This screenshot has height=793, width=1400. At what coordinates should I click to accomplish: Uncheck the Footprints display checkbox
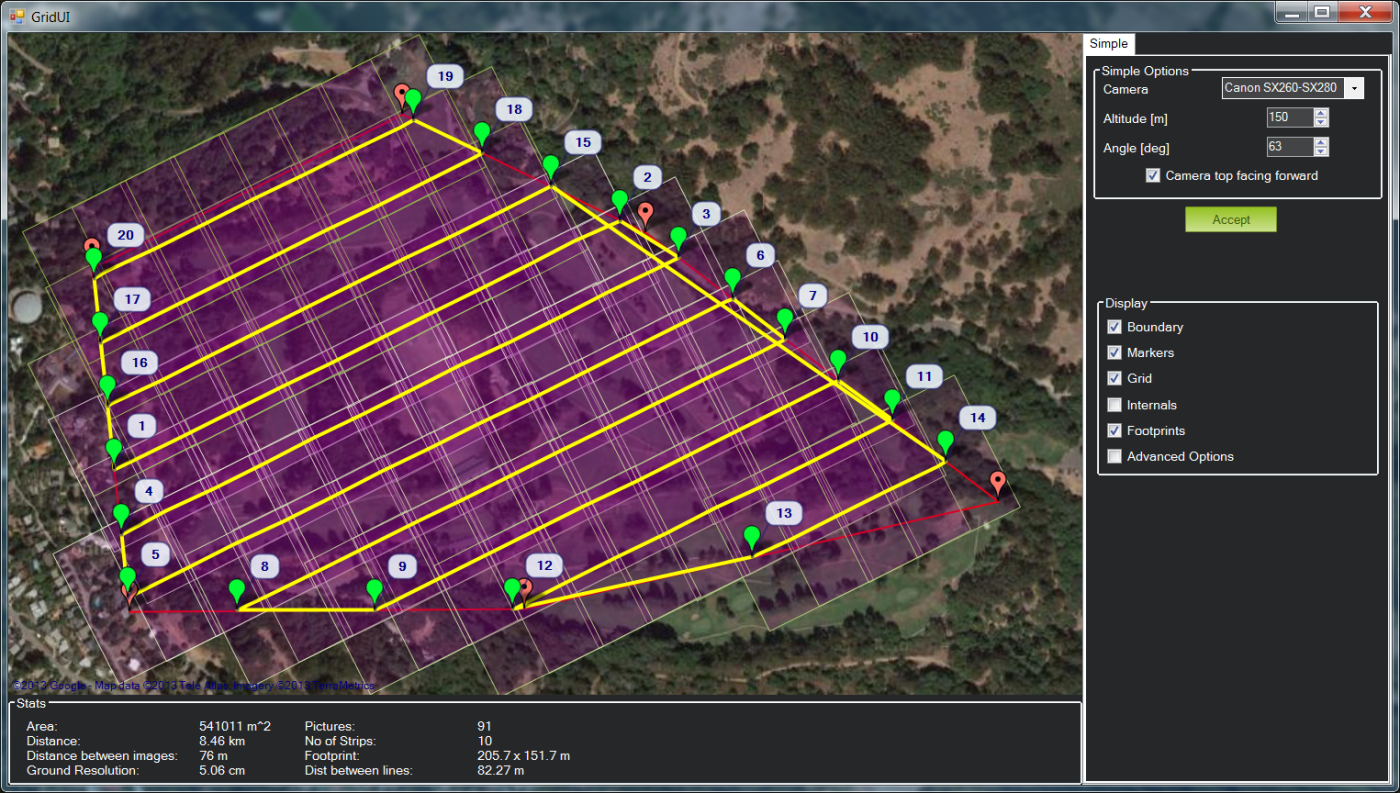click(1114, 431)
